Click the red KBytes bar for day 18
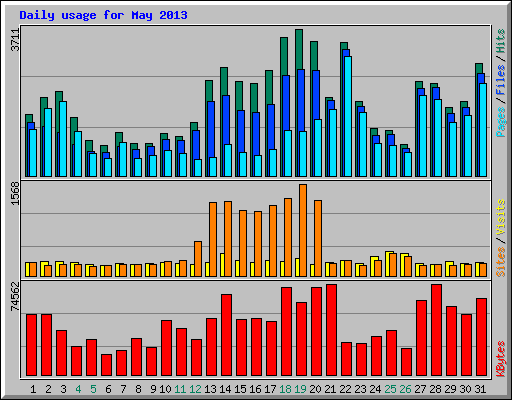 point(287,332)
